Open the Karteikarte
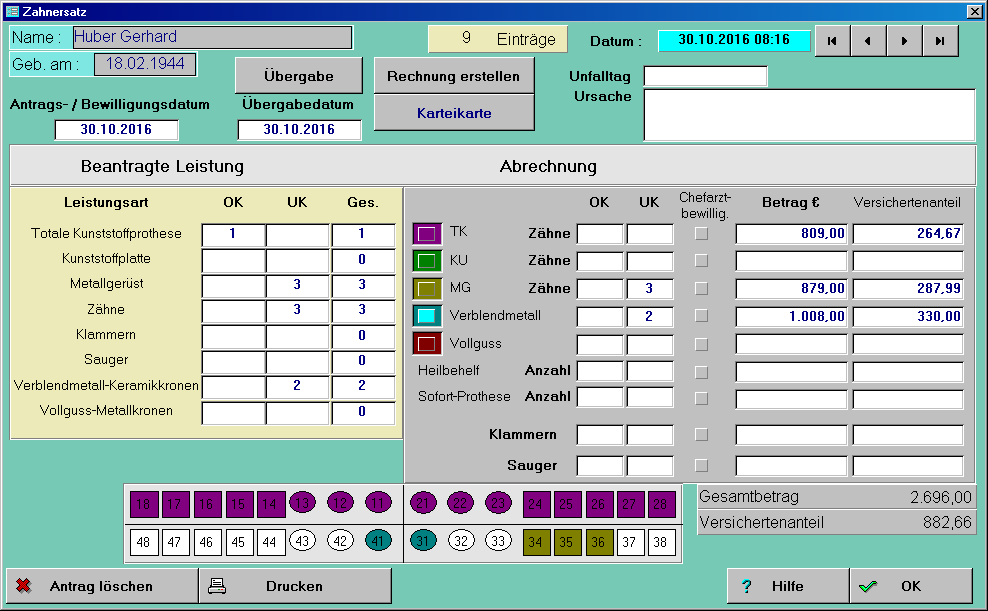988x611 pixels. click(x=453, y=113)
